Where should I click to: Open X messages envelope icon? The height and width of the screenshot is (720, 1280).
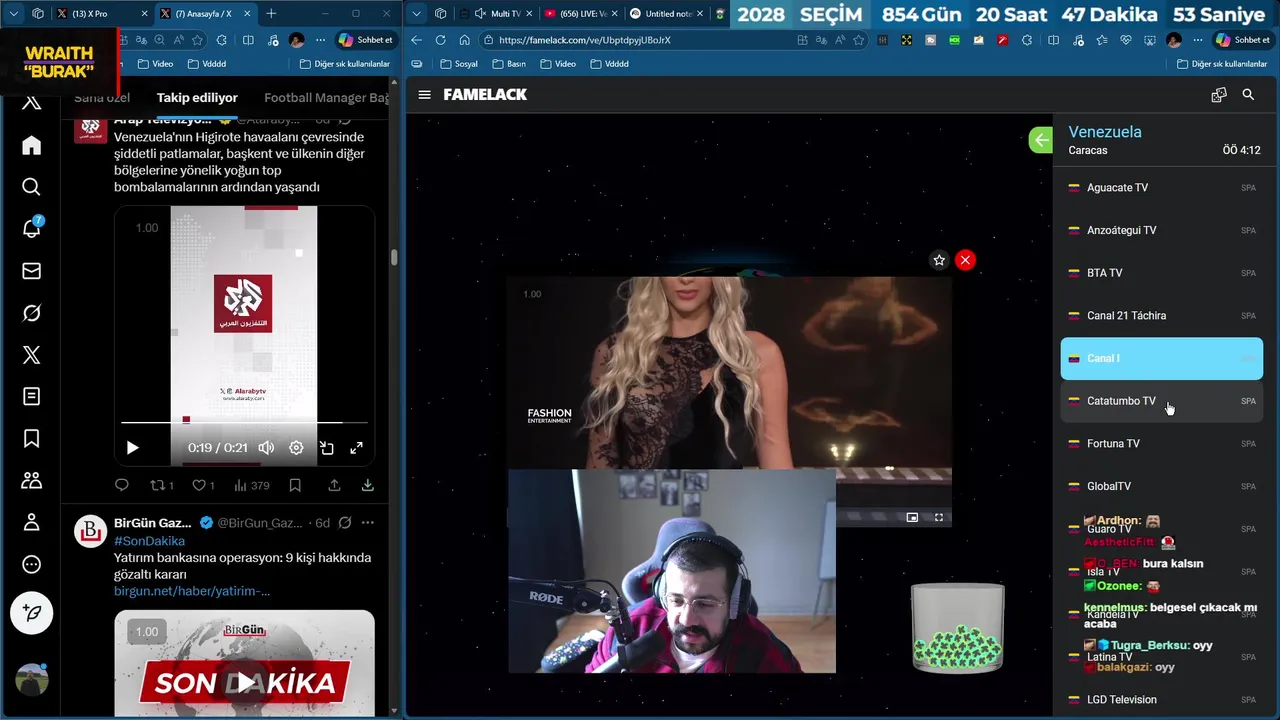coord(31,271)
